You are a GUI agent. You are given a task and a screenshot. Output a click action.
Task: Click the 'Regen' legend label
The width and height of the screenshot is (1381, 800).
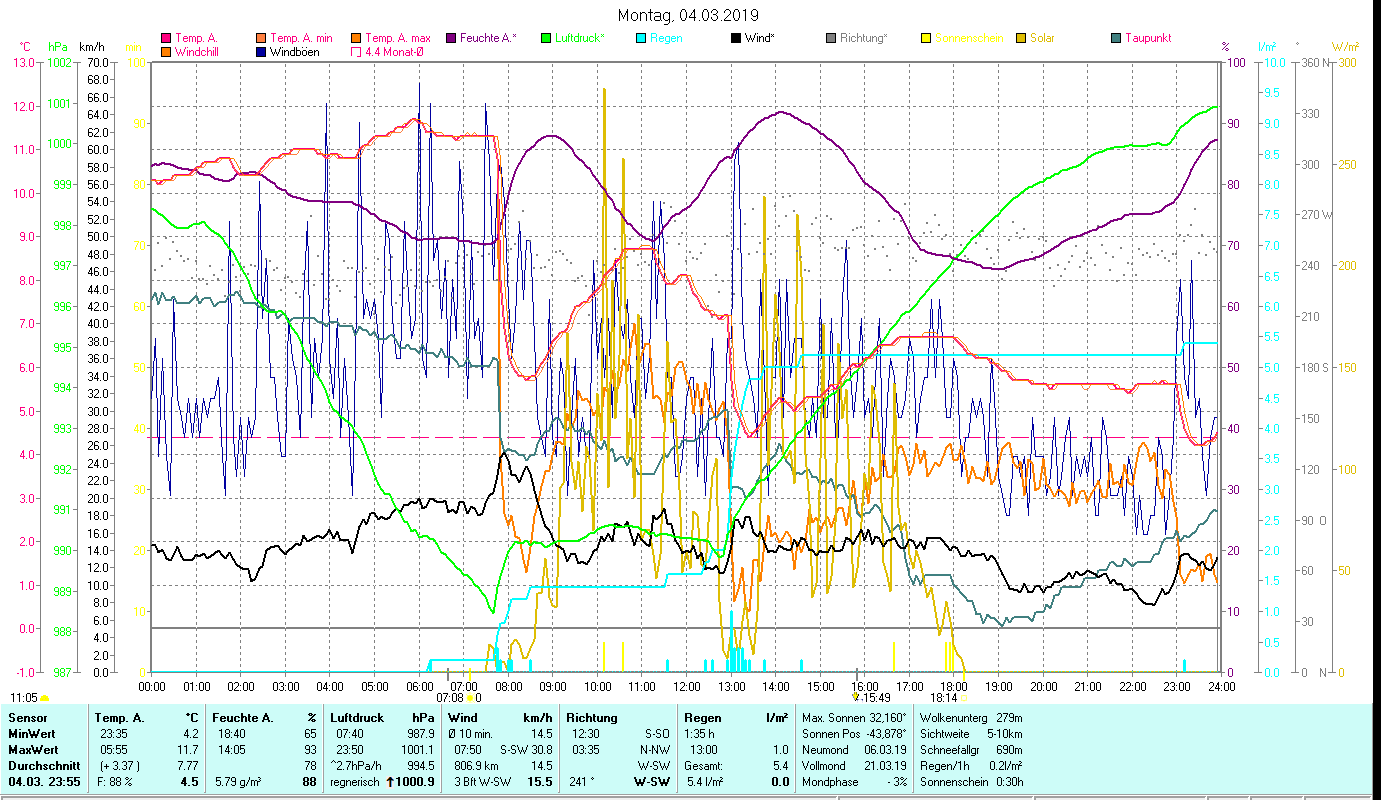[665, 39]
